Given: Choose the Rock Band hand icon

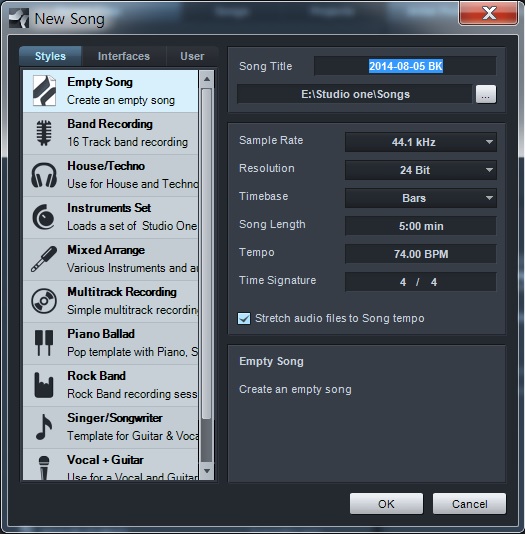Looking at the screenshot, I should point(44,385).
